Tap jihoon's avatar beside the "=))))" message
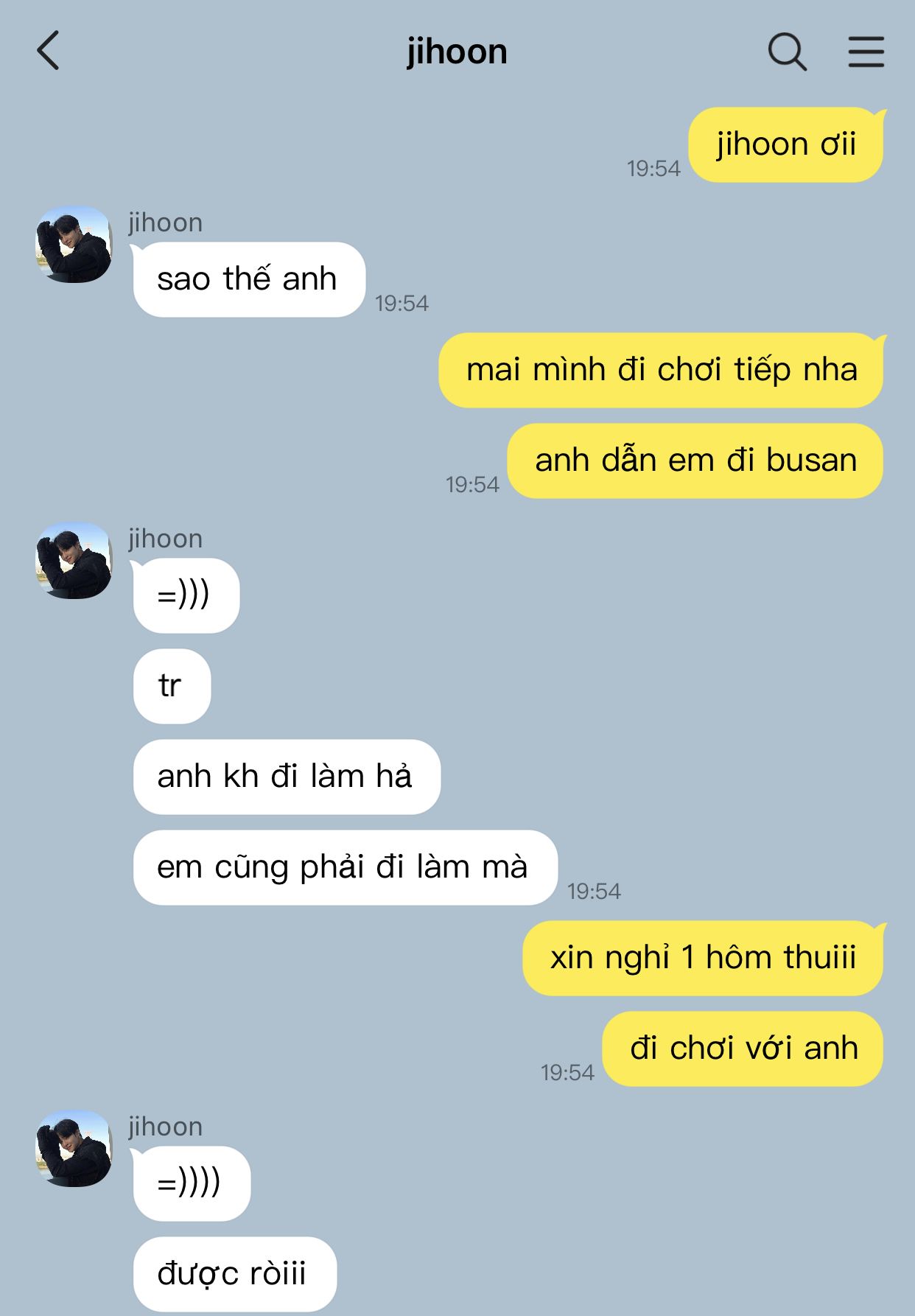This screenshot has width=915, height=1316. (x=74, y=1149)
